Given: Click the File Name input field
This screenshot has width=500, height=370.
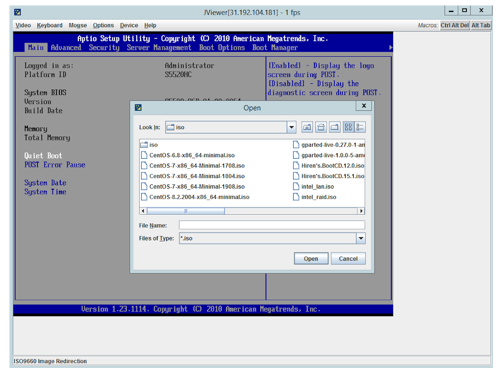Looking at the screenshot, I should pos(272,225).
